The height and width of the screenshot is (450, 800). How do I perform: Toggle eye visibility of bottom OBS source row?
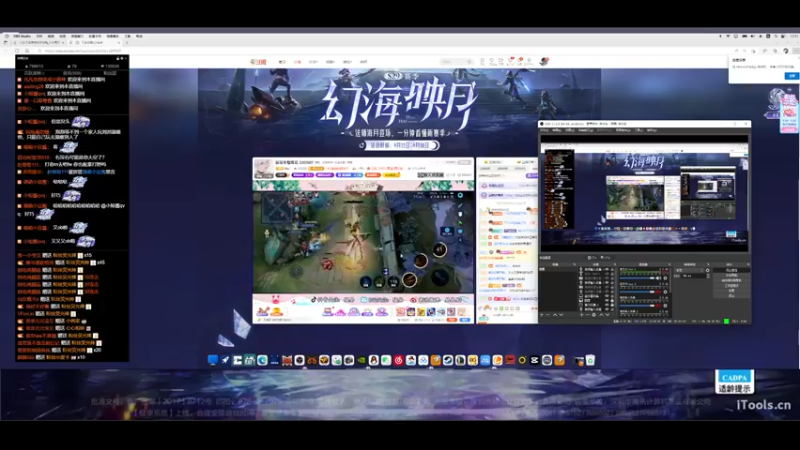click(x=607, y=309)
